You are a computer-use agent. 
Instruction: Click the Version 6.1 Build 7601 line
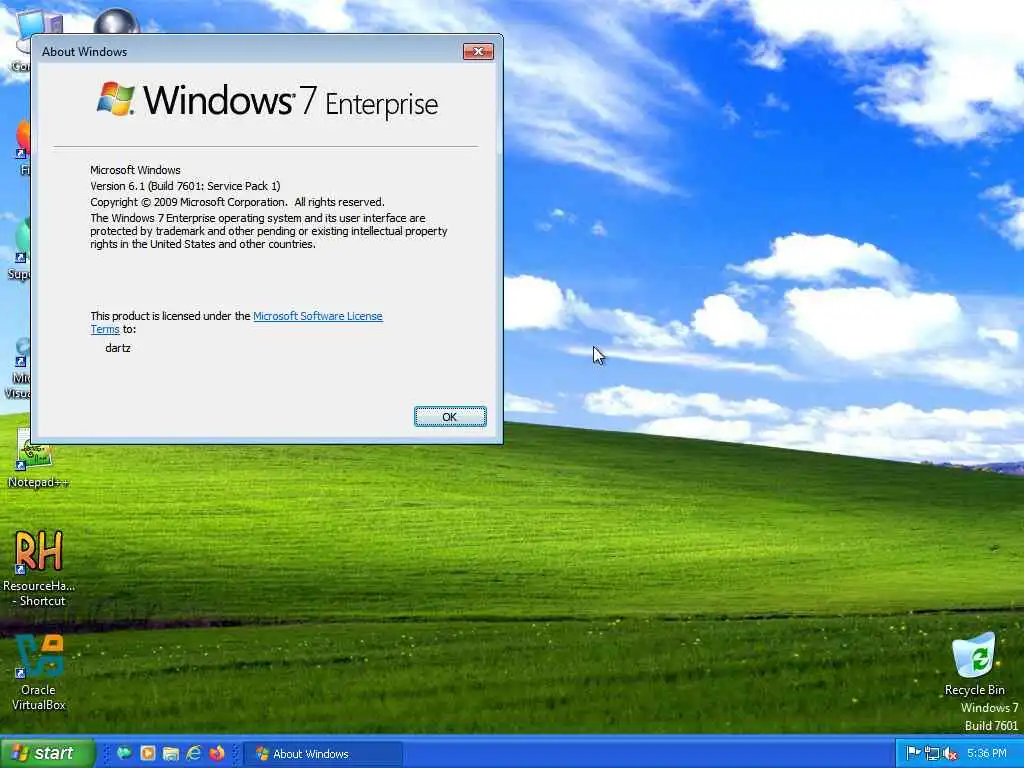(185, 186)
